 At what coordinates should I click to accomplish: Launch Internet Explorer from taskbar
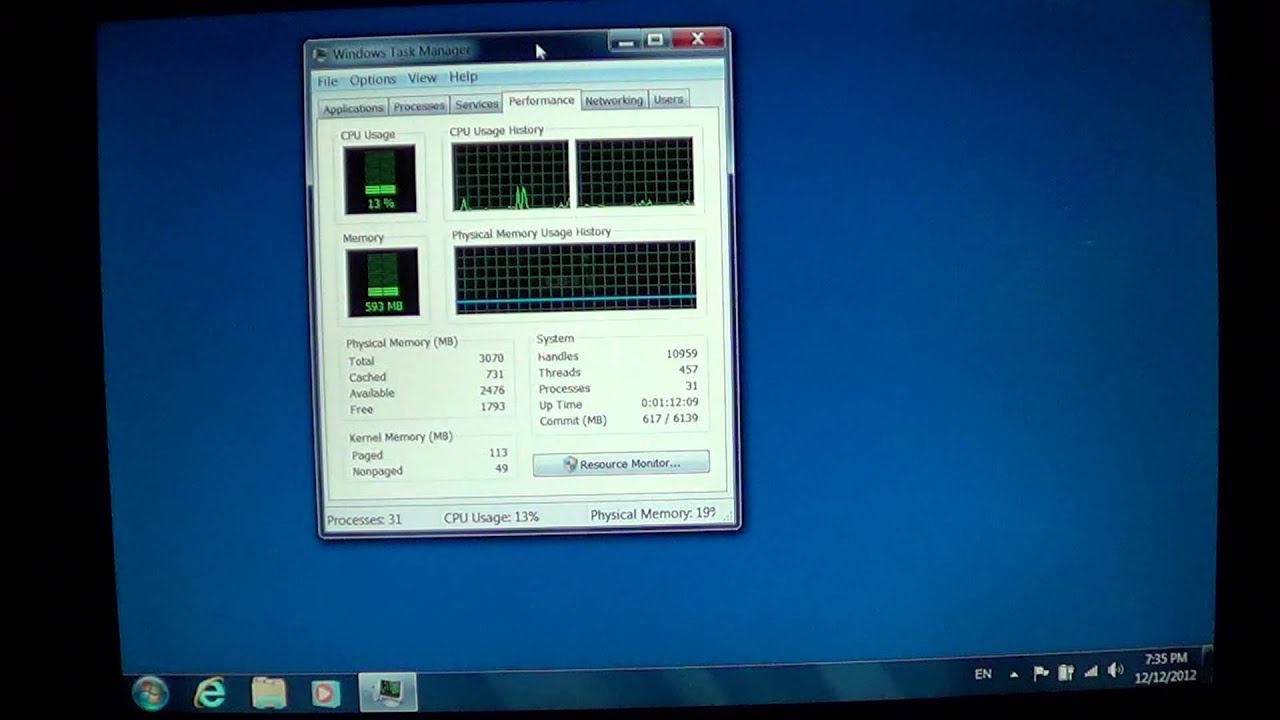(209, 691)
